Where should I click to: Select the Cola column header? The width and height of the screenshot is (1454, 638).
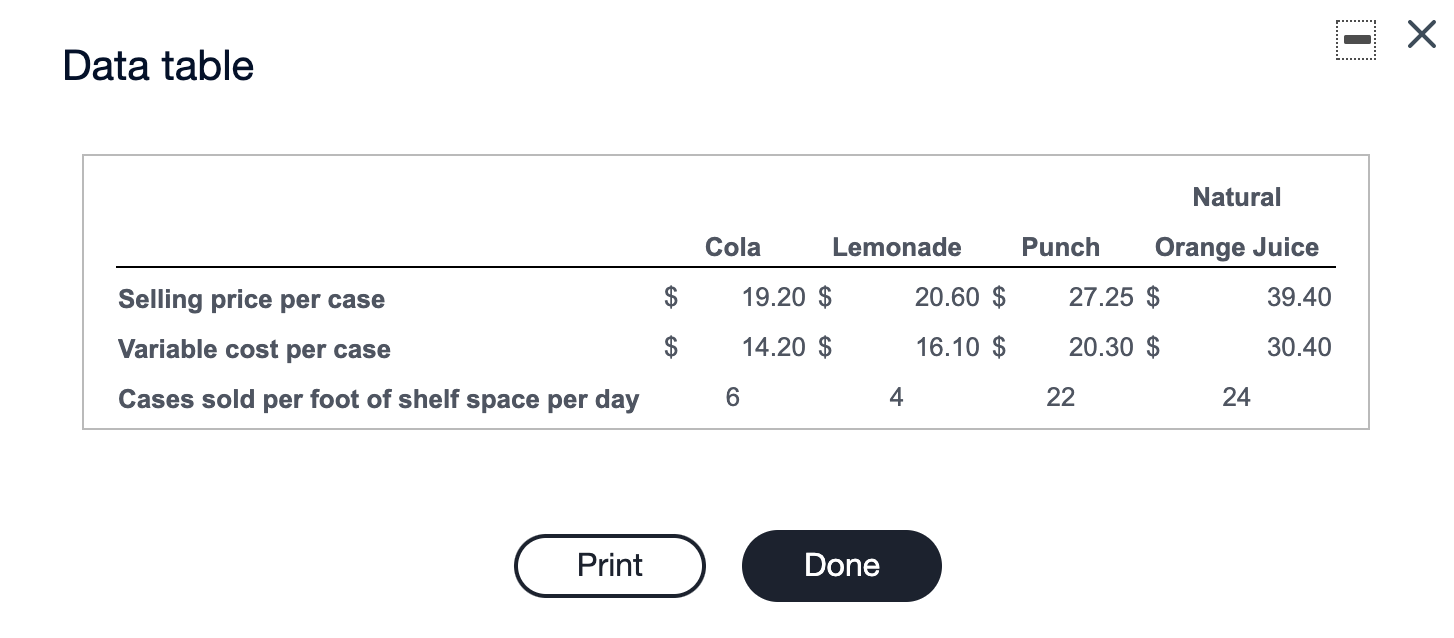pyautogui.click(x=732, y=247)
